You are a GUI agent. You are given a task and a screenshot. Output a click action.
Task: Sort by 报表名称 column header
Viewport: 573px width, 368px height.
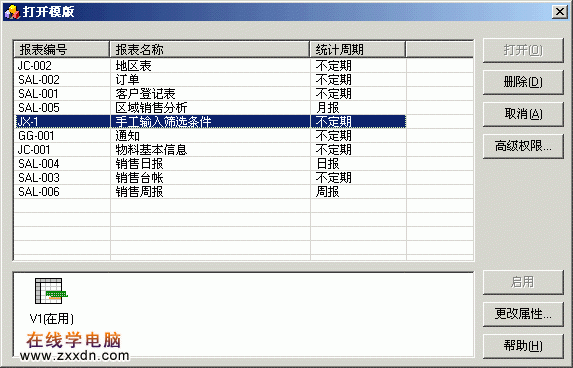(210, 49)
